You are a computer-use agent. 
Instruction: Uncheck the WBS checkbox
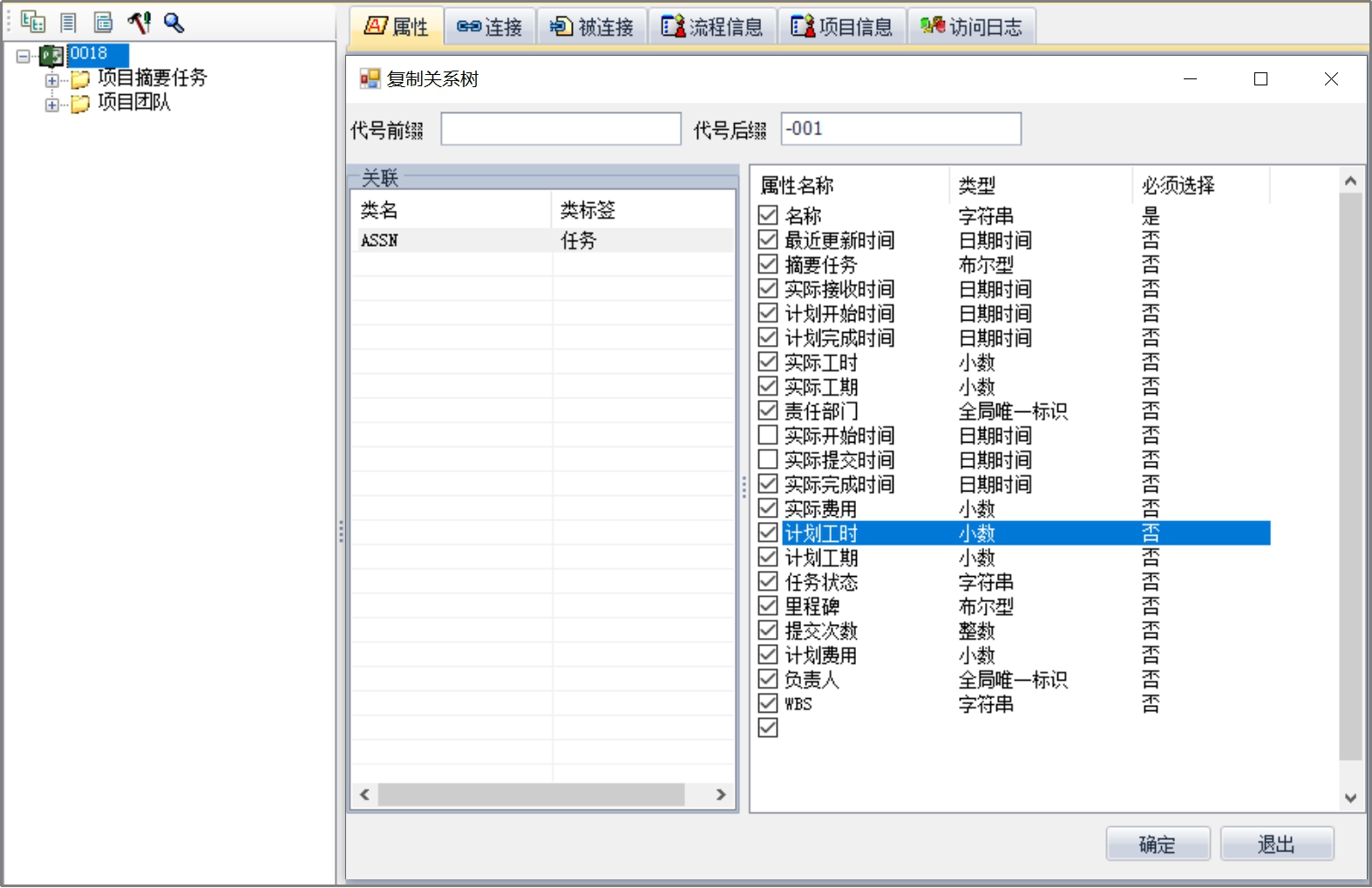tap(768, 702)
